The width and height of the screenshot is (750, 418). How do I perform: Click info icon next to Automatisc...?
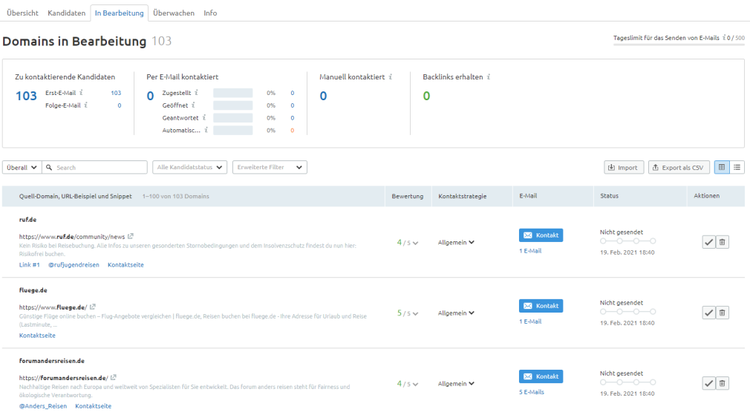[206, 130]
